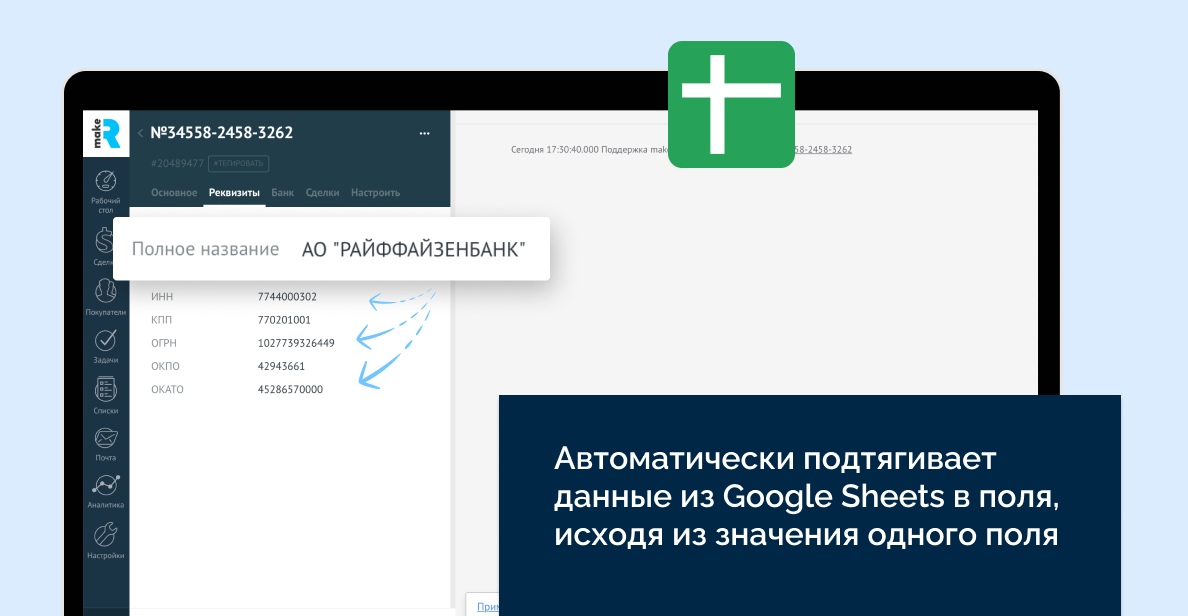Click deal ID #20489477
Image resolution: width=1188 pixels, height=616 pixels.
click(177, 164)
